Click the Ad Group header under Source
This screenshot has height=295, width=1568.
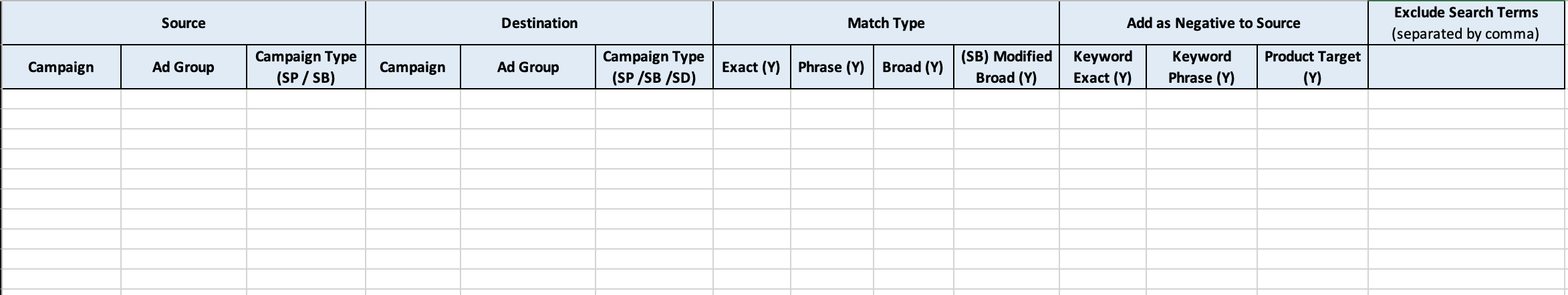click(x=183, y=67)
